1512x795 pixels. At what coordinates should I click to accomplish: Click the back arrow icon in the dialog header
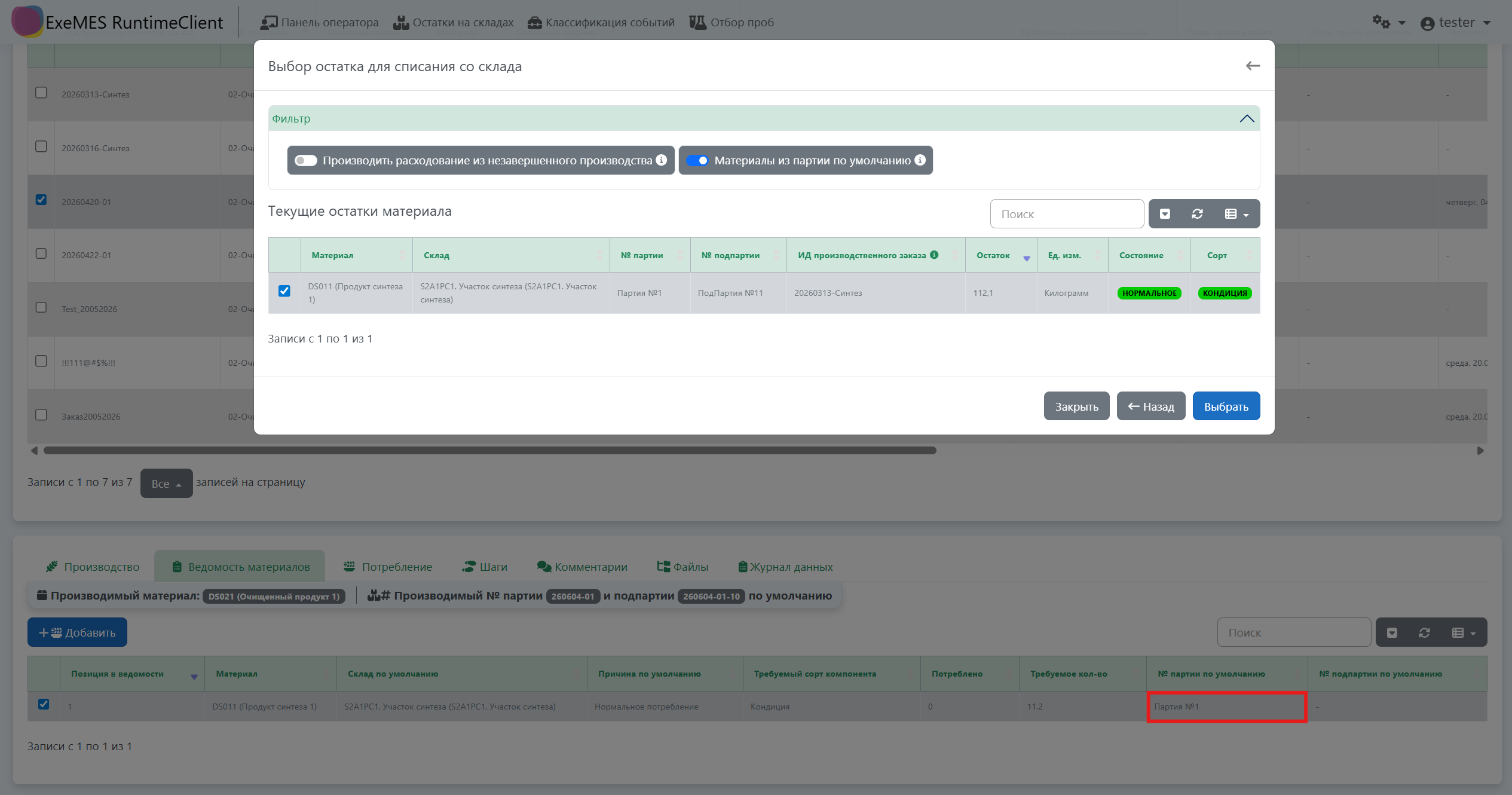coord(1253,66)
